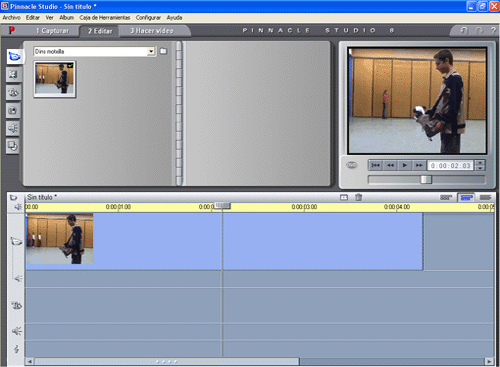Open the Disc menus album tab
500x367 pixels.
[x=13, y=146]
